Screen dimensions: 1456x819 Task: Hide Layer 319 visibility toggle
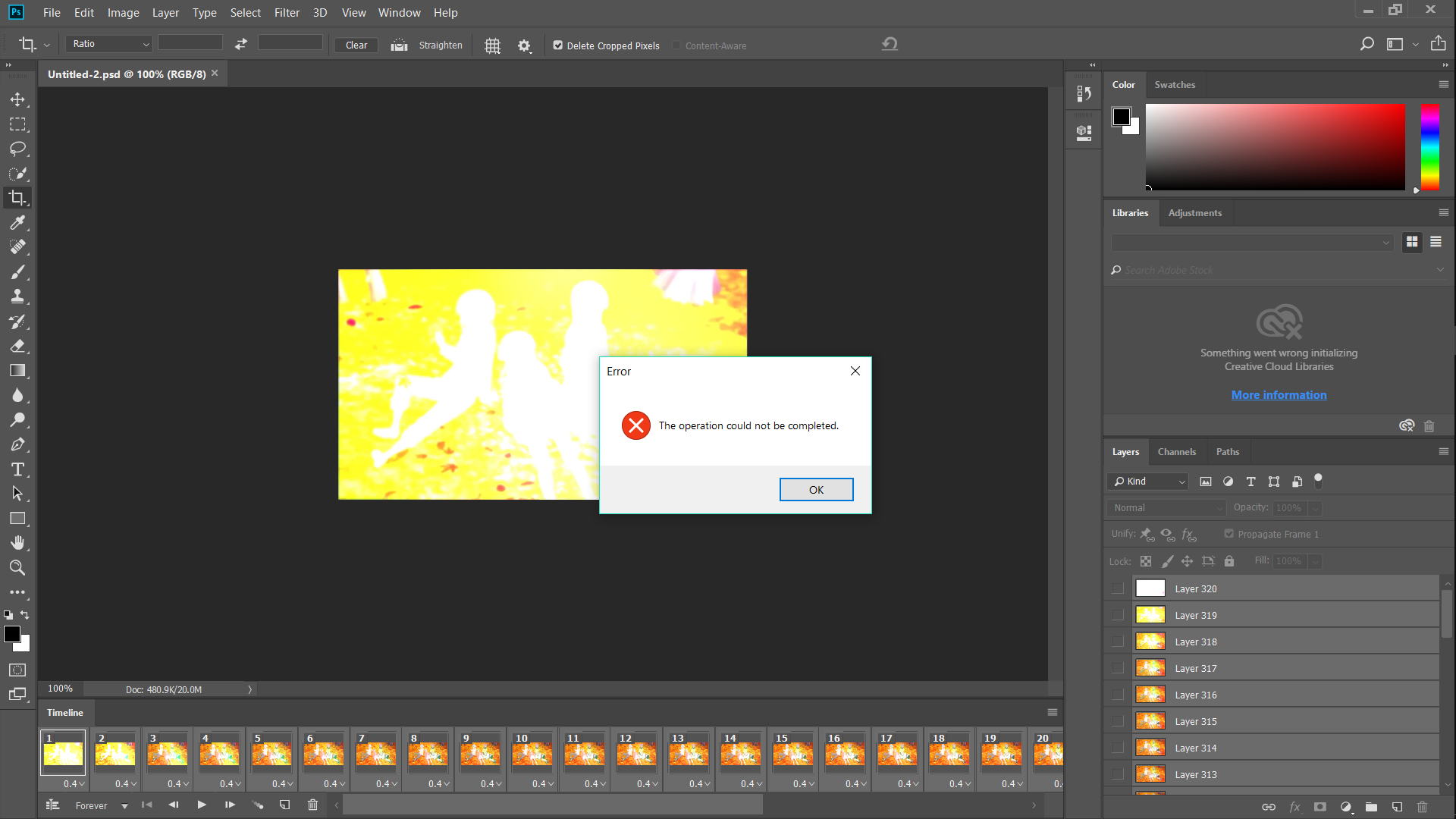[x=1117, y=614]
